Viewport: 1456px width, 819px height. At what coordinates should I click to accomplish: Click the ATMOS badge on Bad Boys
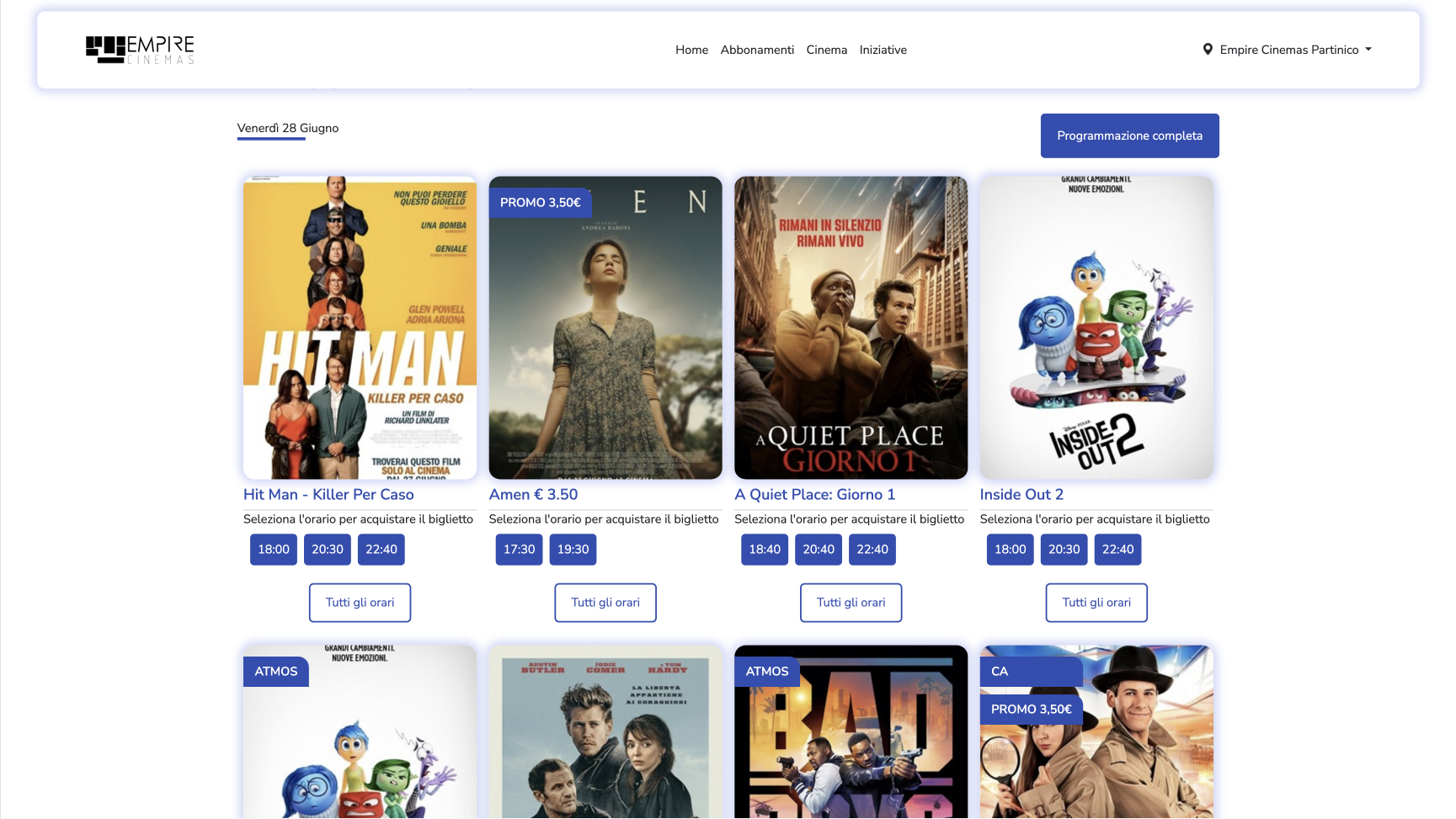pyautogui.click(x=767, y=672)
